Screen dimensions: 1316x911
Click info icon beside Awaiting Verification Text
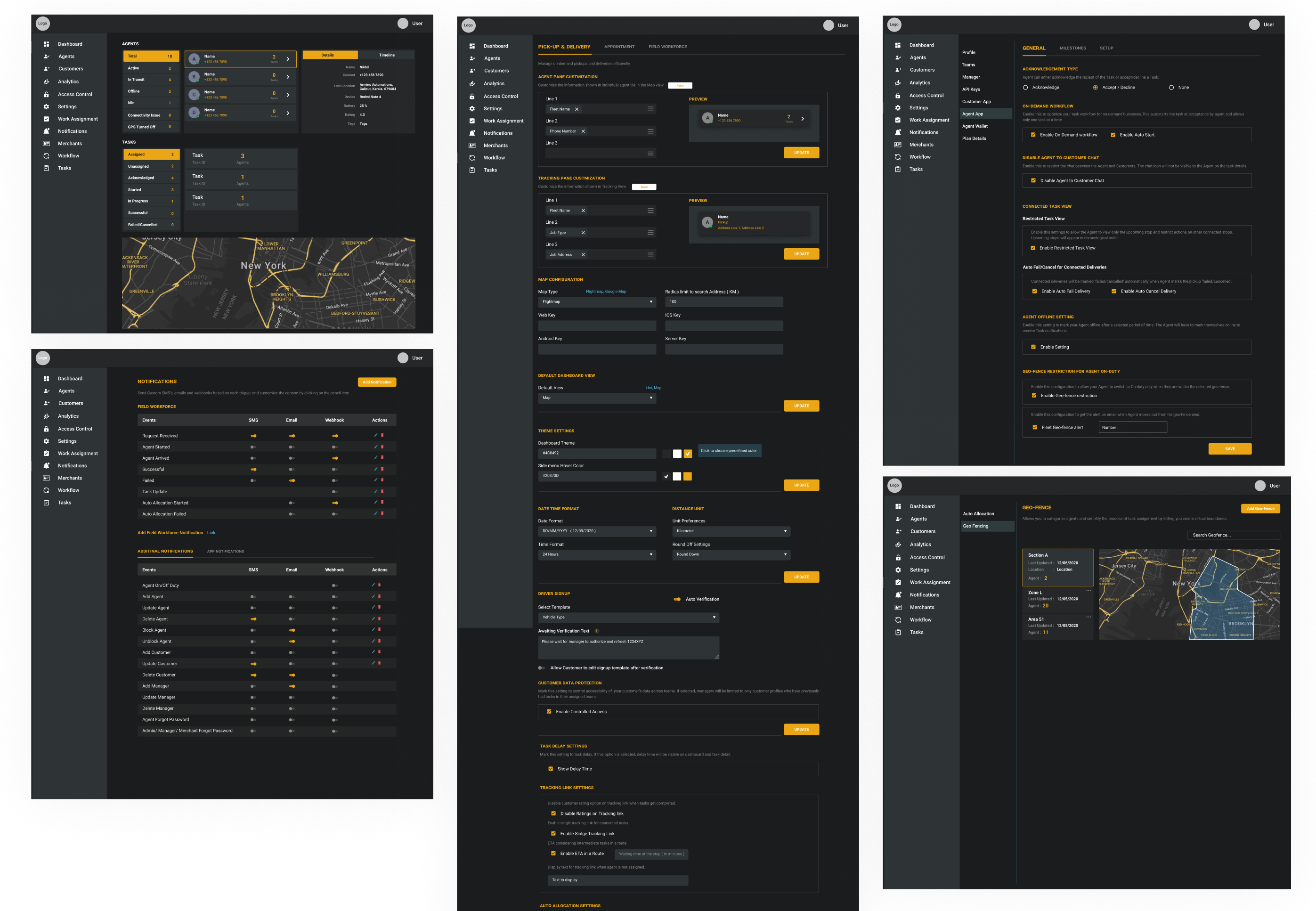pos(596,631)
